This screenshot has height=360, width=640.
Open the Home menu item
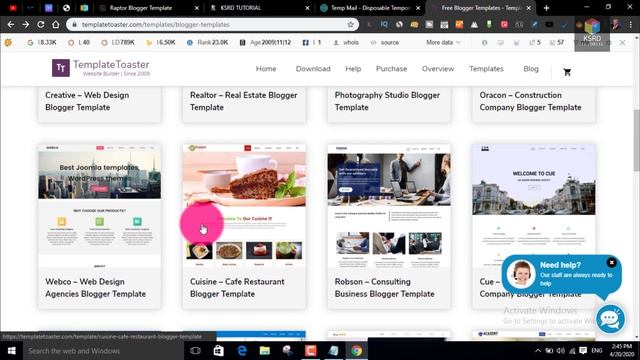pos(266,69)
